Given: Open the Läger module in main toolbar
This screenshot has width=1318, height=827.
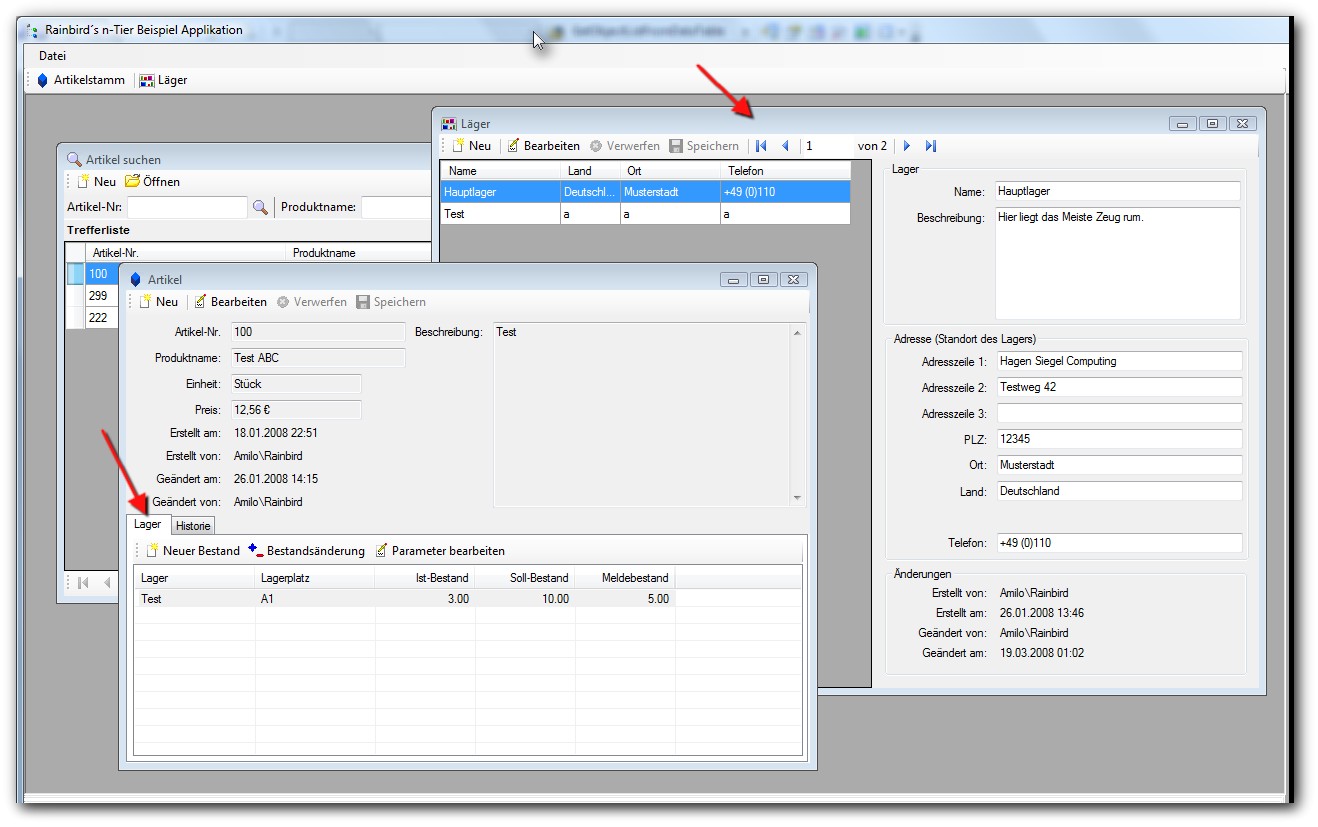Looking at the screenshot, I should [x=163, y=80].
